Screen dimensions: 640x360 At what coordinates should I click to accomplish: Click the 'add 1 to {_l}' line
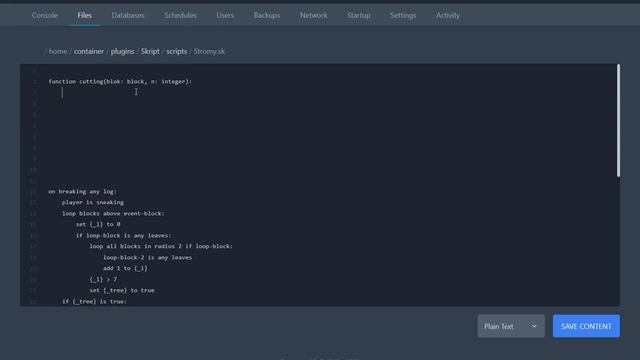125,269
